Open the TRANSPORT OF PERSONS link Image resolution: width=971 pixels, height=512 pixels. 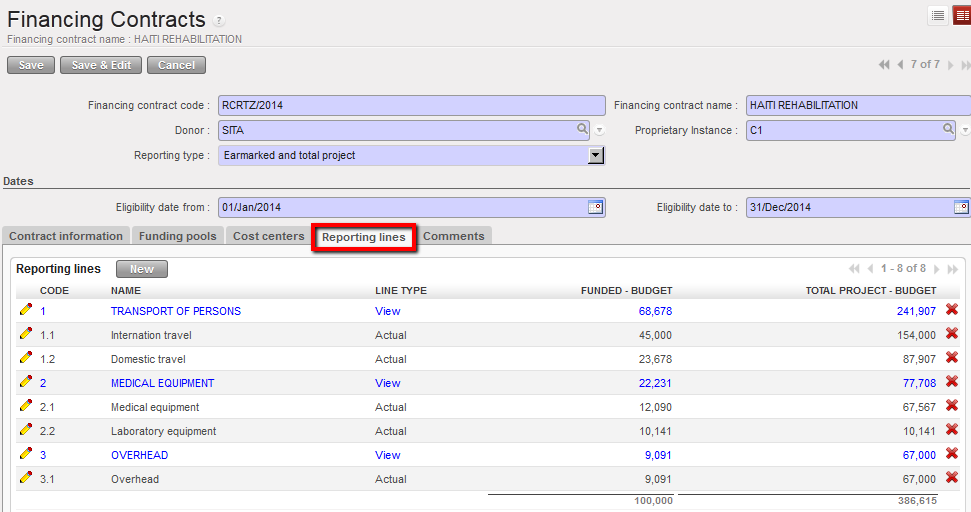175,311
